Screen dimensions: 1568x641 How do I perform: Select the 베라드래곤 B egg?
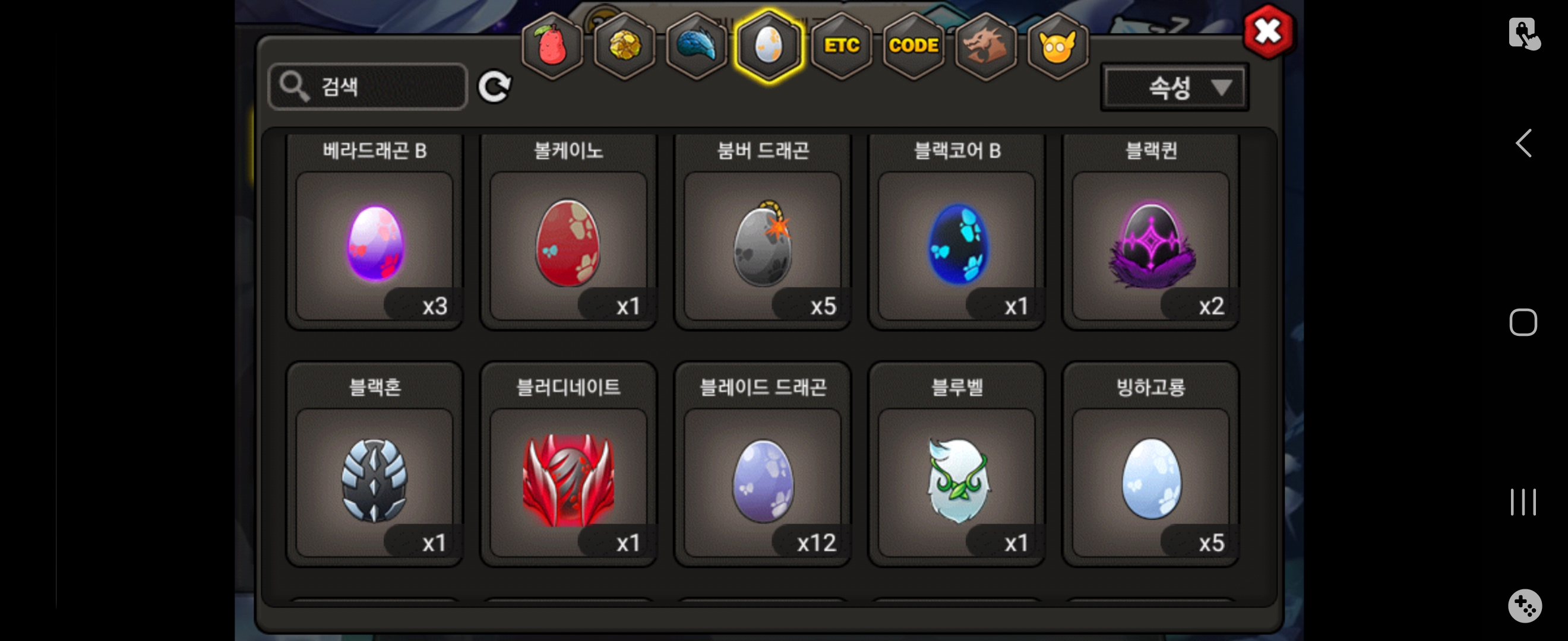tap(374, 231)
